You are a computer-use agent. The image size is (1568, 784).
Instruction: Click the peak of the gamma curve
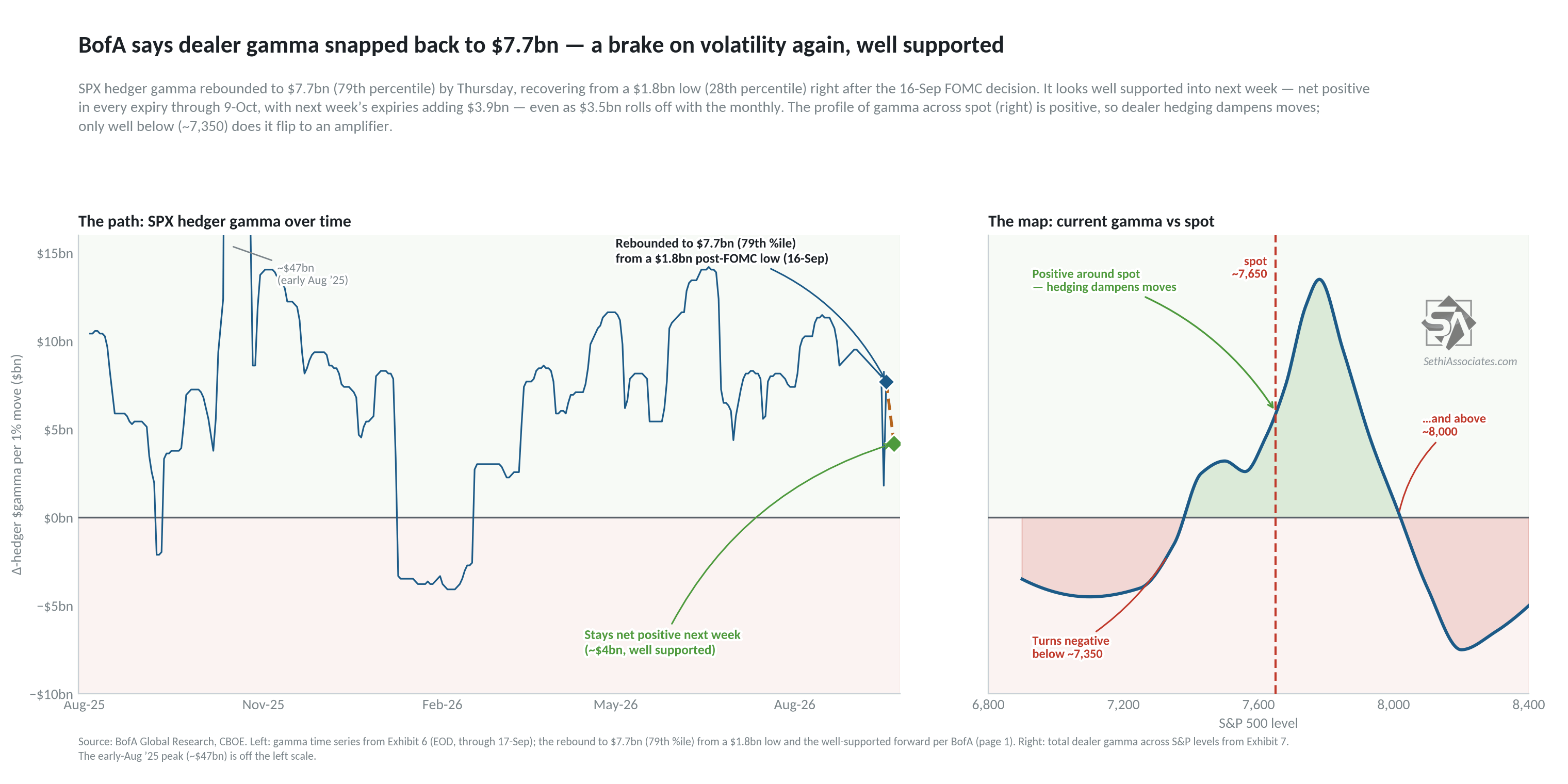tap(1319, 280)
